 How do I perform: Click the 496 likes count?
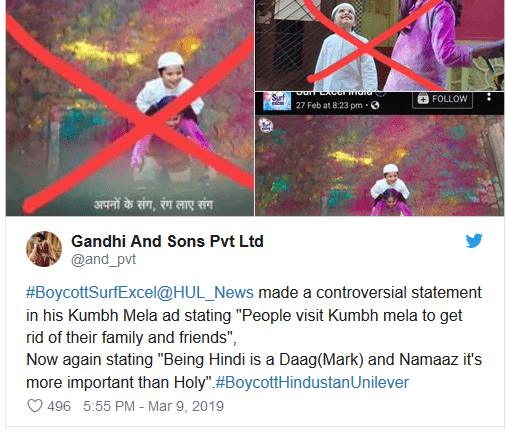[59, 406]
